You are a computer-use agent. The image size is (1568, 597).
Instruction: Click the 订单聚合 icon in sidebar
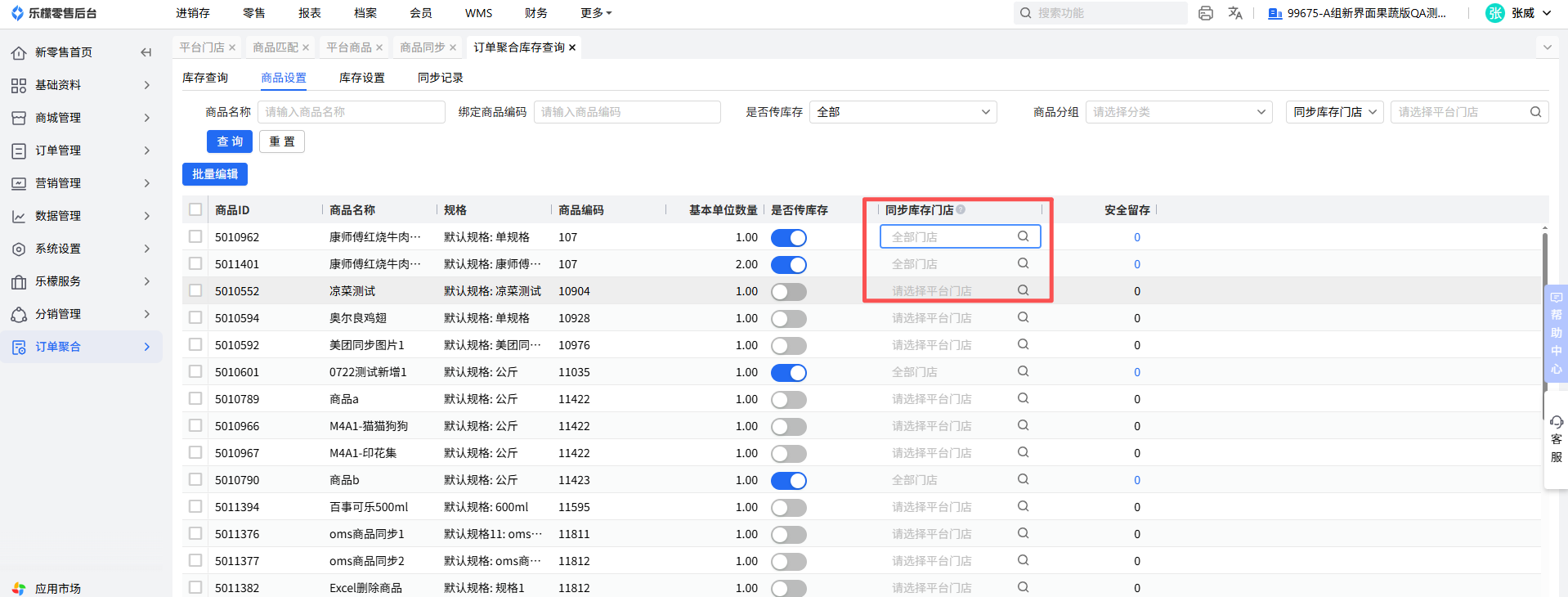19,347
